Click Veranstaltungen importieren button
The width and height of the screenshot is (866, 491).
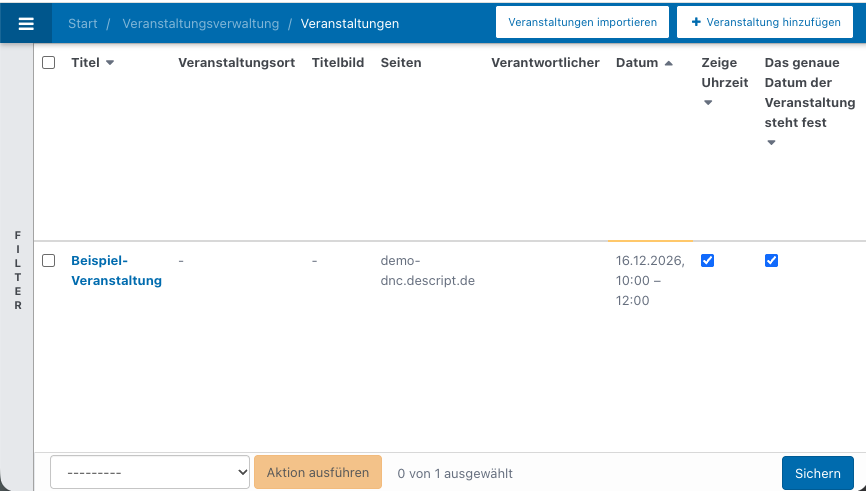pyautogui.click(x=582, y=22)
